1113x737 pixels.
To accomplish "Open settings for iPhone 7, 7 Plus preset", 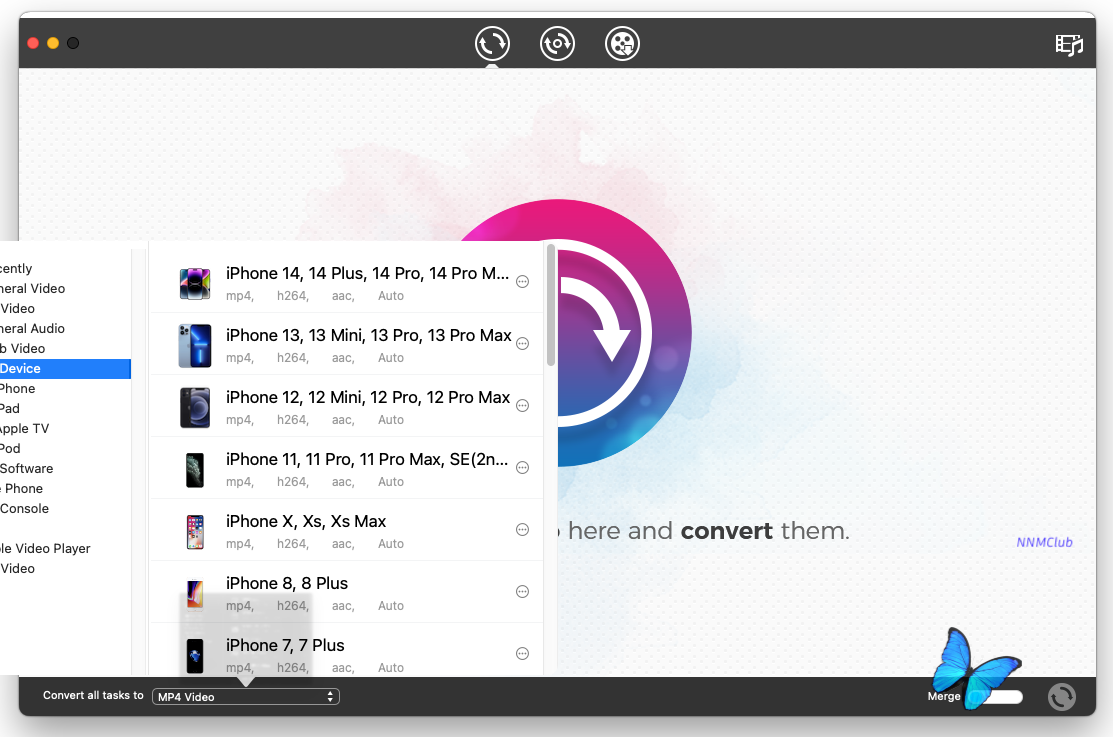I will [x=522, y=653].
